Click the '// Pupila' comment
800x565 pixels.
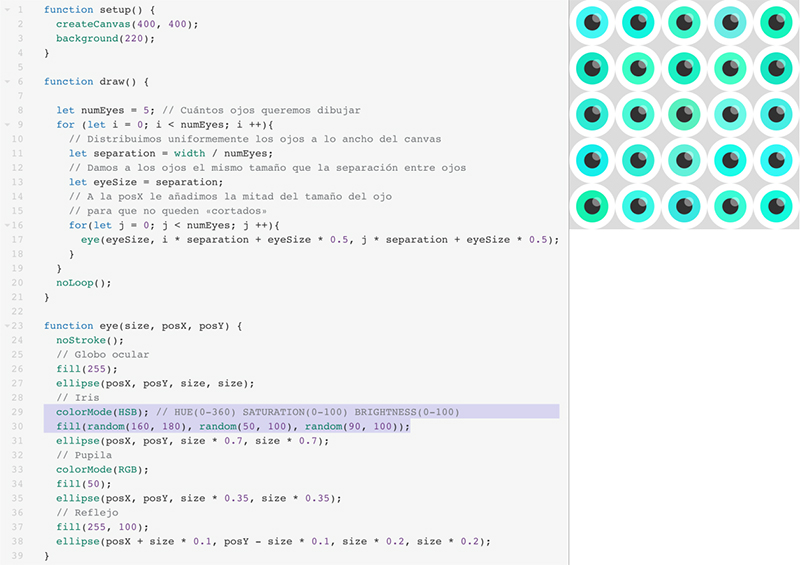[x=84, y=455]
